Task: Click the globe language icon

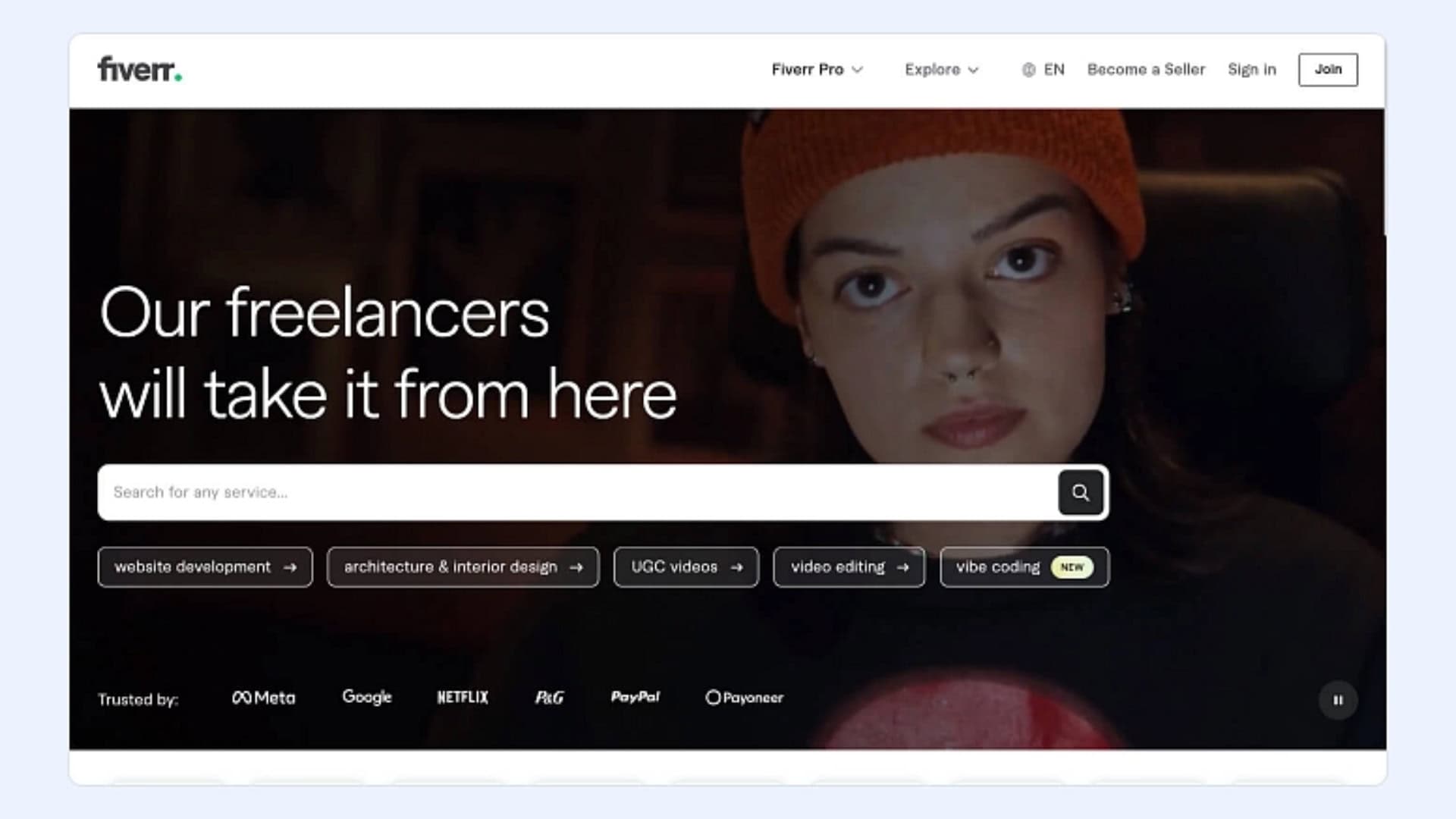Action: click(x=1028, y=70)
